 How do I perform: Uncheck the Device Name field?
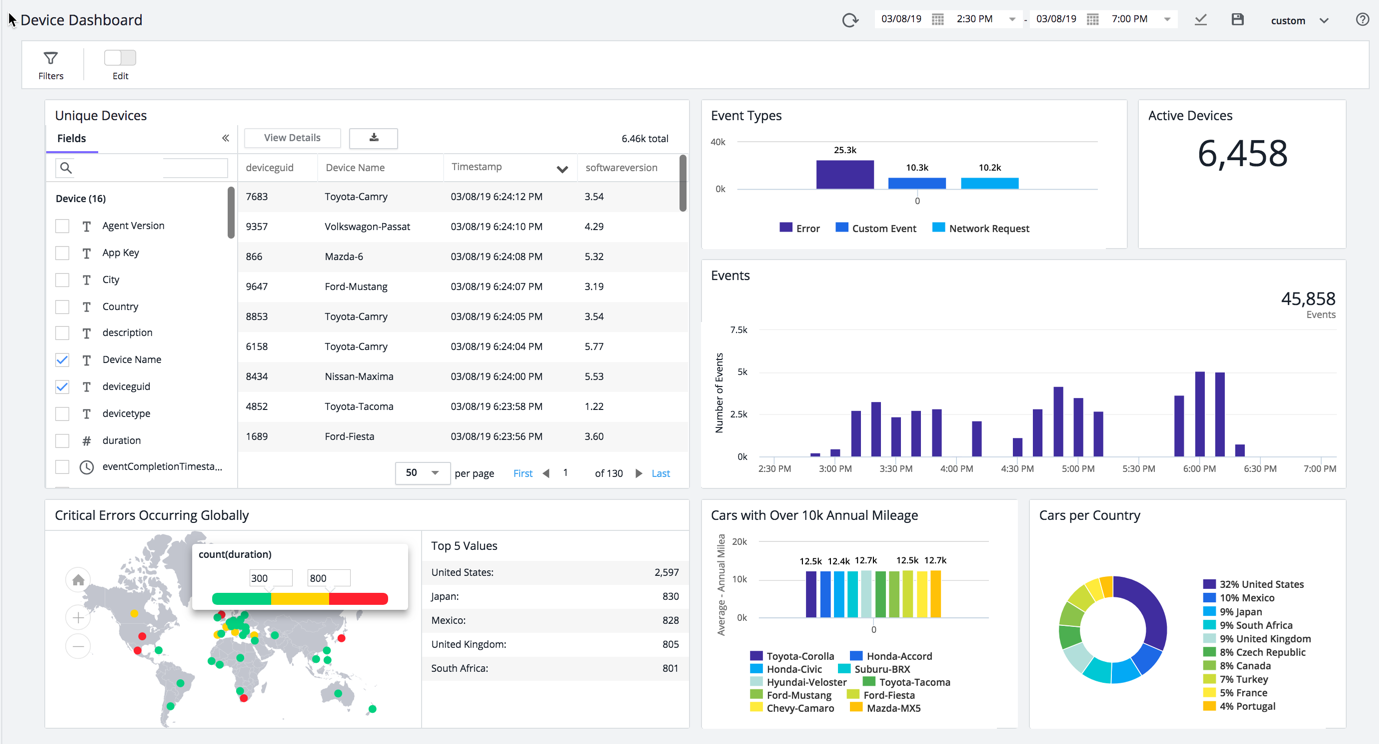pyautogui.click(x=62, y=360)
